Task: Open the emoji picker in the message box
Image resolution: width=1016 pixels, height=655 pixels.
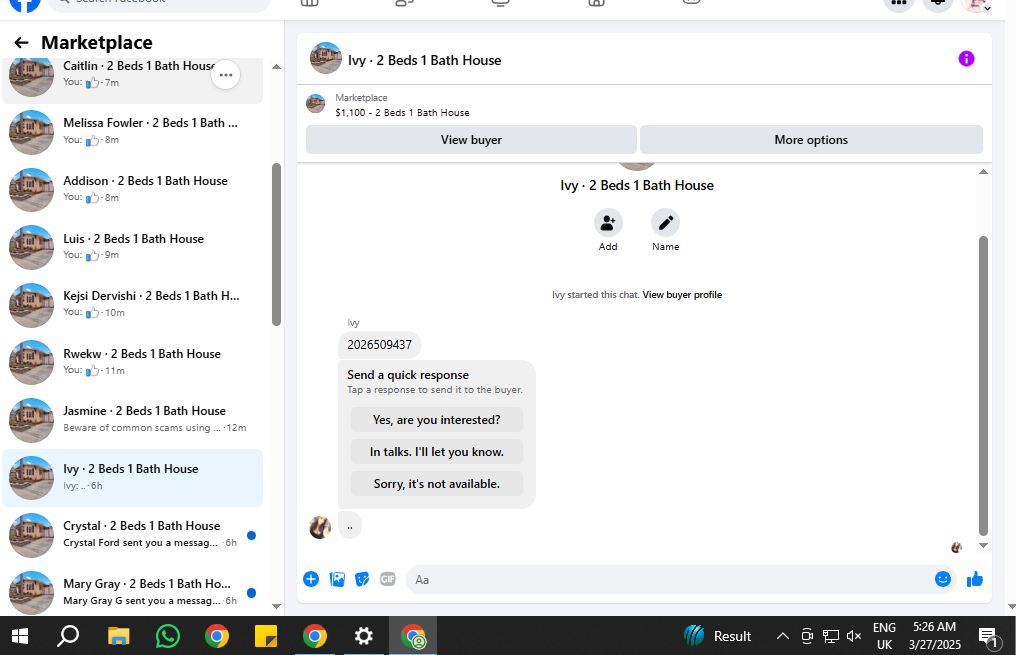Action: (943, 579)
